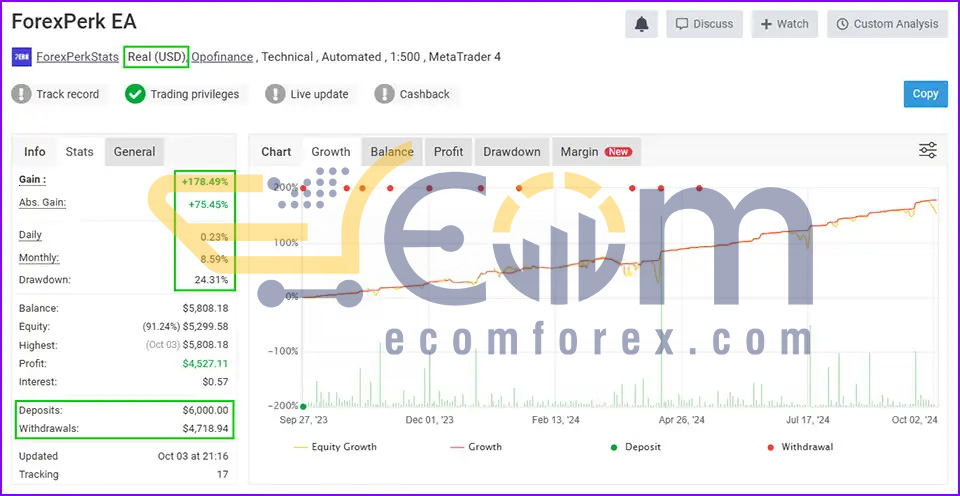The image size is (960, 496).
Task: Click the $5,808.18 Balance value
Action: click(x=205, y=309)
